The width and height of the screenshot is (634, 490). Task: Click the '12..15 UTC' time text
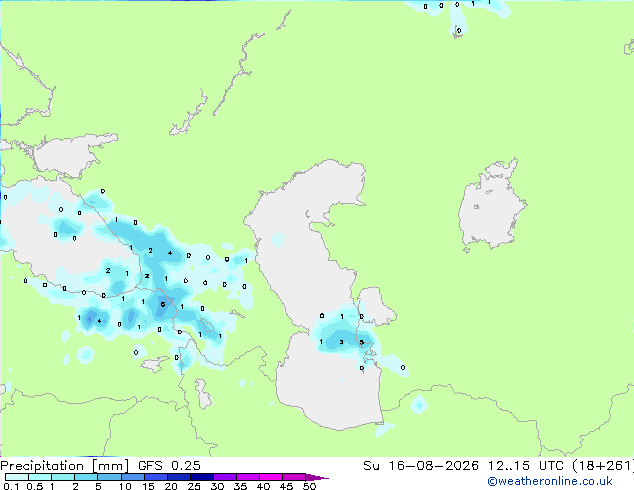coord(525,466)
